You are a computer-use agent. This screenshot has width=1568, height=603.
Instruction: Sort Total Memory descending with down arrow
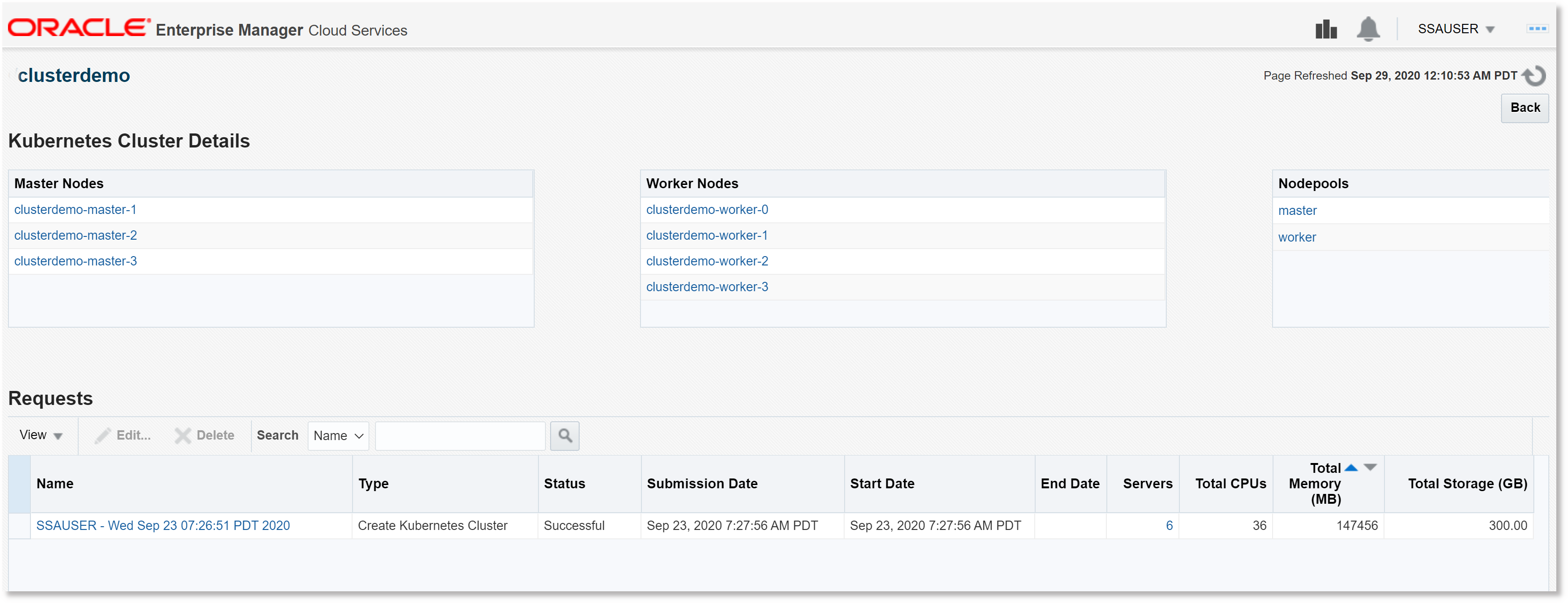[1369, 467]
